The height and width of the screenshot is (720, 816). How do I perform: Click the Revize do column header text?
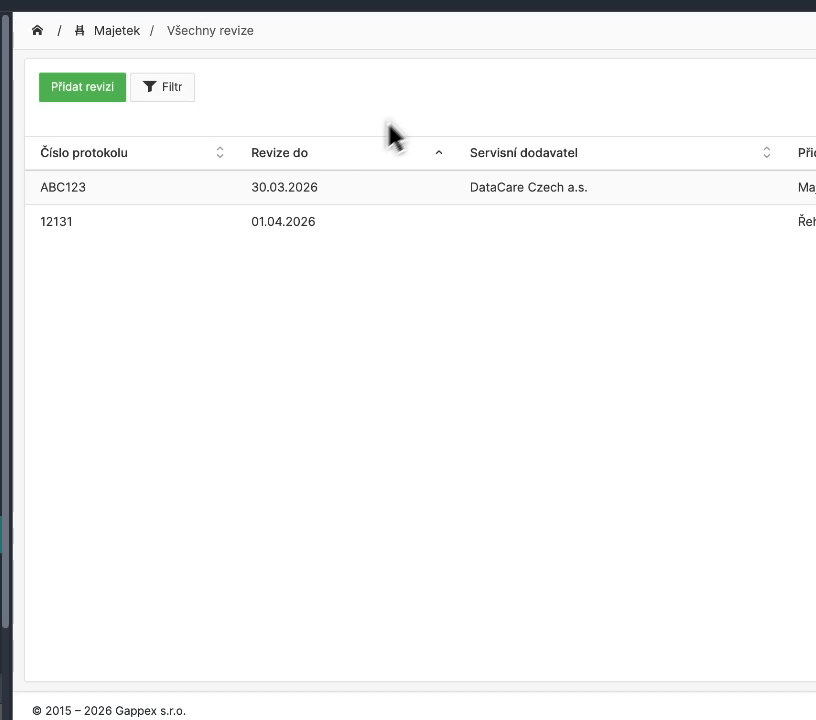pyautogui.click(x=279, y=153)
